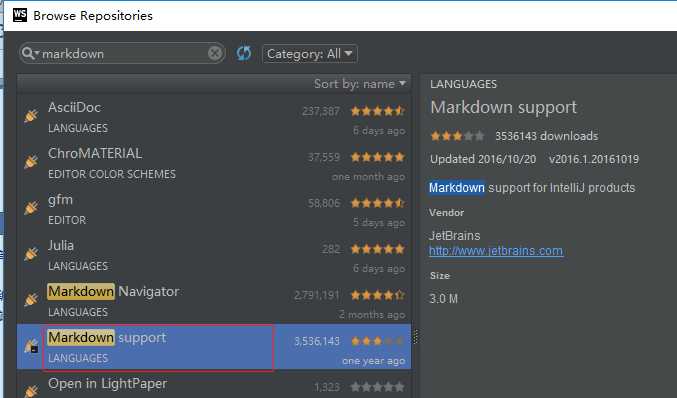The width and height of the screenshot is (677, 398).
Task: Click ChroMATERIAL star rating
Action: 378,157
